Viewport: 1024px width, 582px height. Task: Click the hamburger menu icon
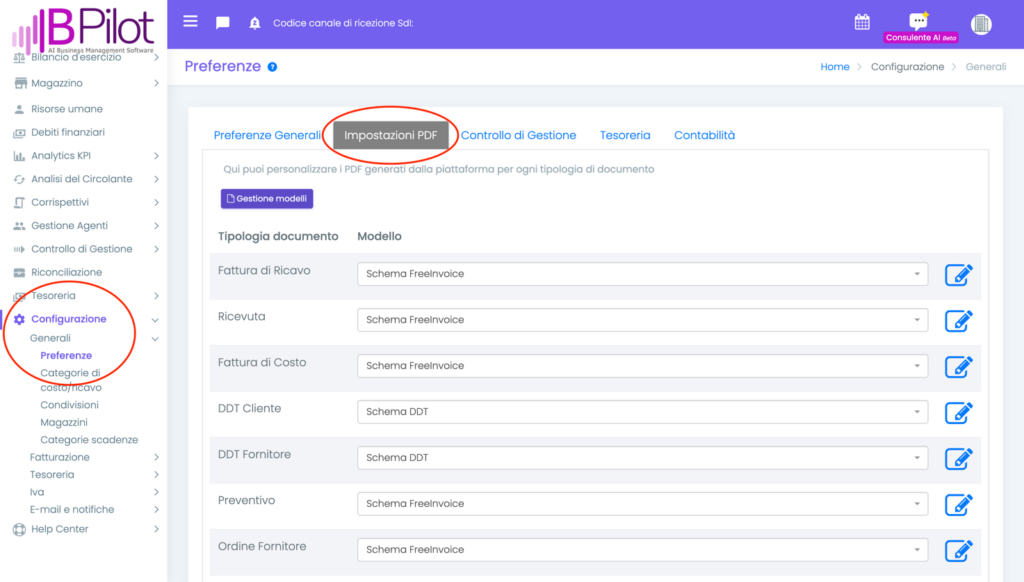190,22
